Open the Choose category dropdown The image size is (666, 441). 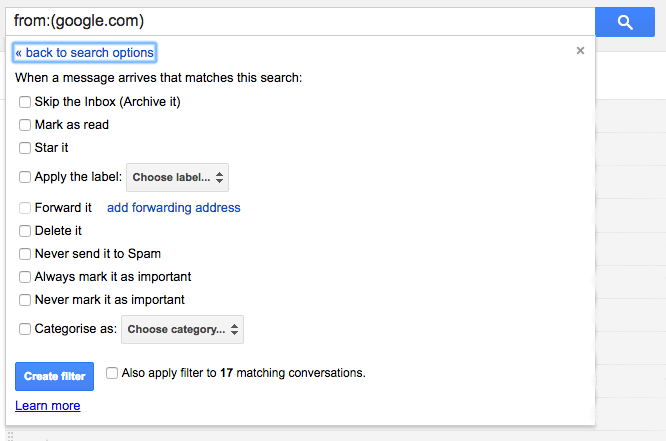[182, 329]
